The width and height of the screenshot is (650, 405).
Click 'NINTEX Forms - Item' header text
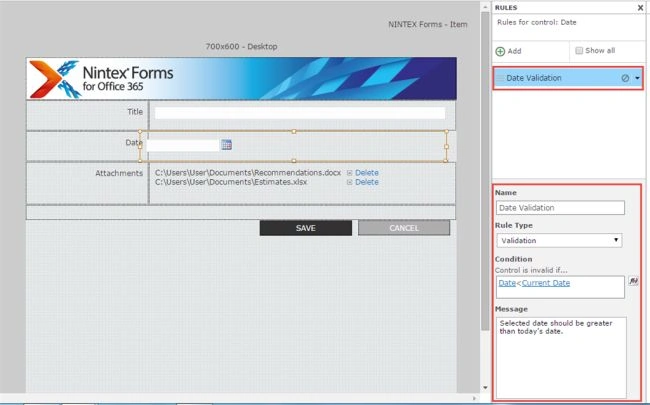(x=428, y=24)
